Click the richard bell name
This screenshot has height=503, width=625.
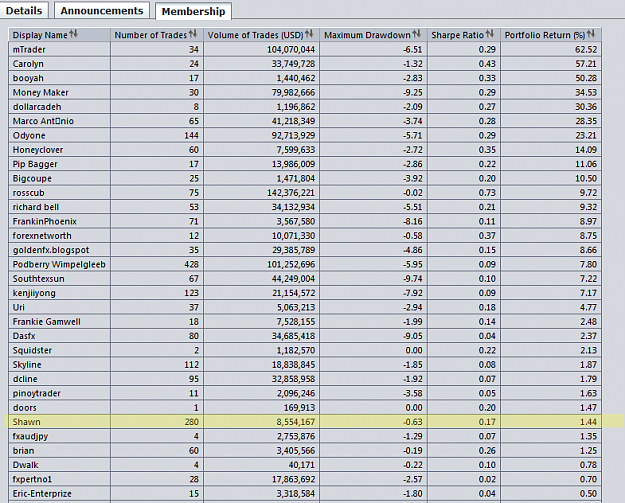(x=35, y=207)
